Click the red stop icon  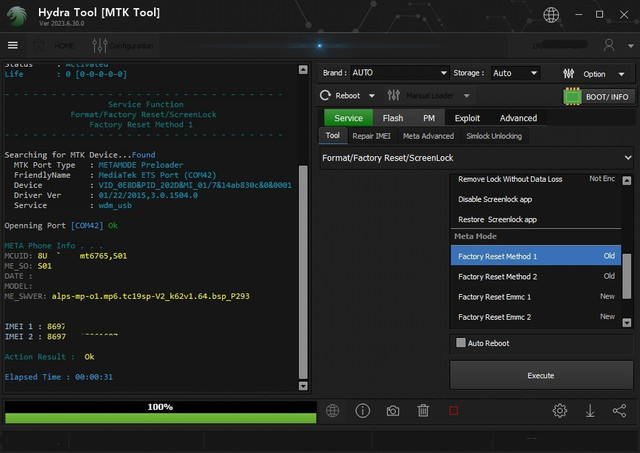[453, 411]
